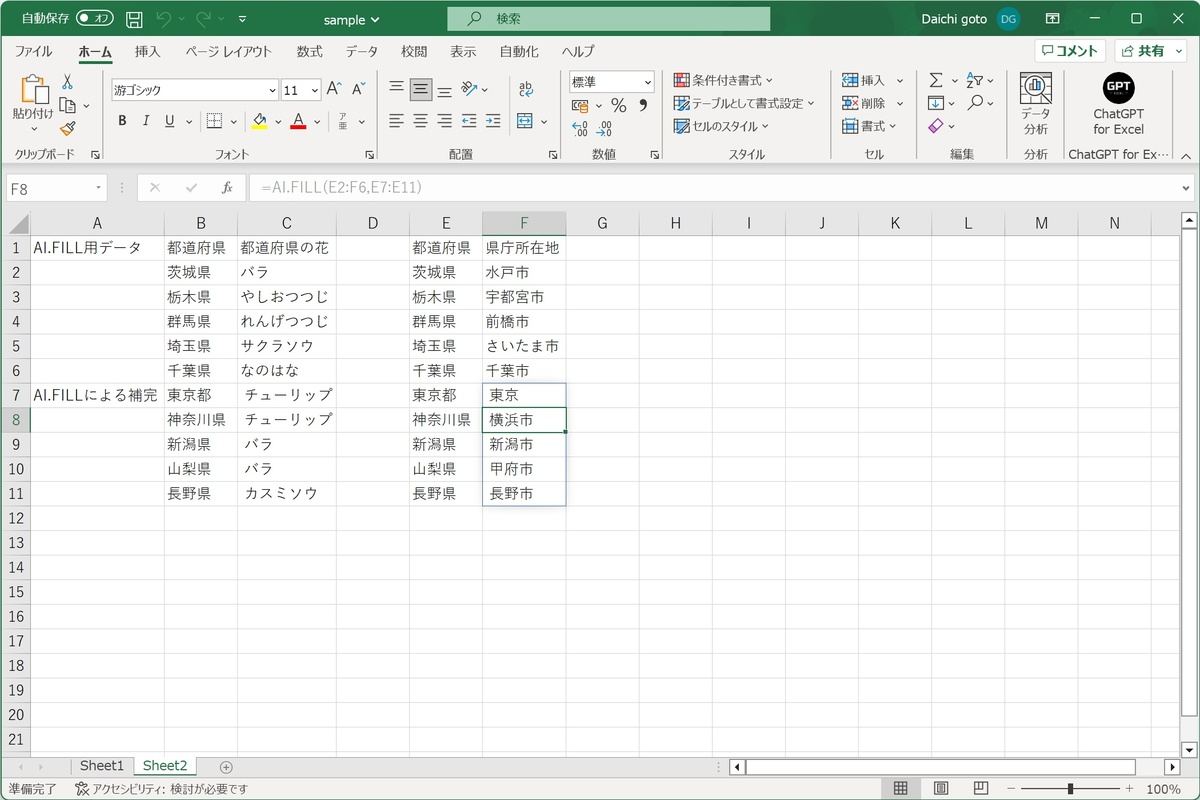
Task: Switch to Page Layout view in status bar
Action: 940,788
